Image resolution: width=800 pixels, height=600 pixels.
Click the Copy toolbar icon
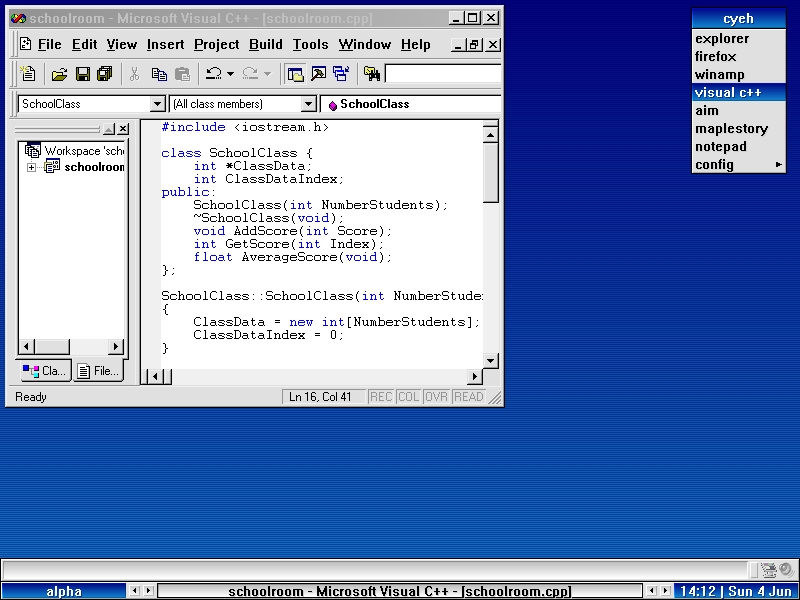click(x=159, y=74)
